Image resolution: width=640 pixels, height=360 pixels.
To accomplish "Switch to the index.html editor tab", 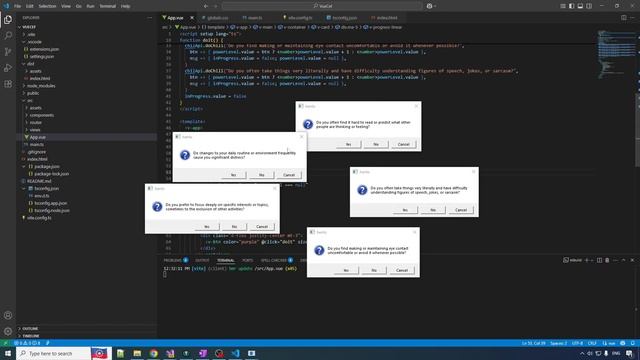I will tap(387, 18).
